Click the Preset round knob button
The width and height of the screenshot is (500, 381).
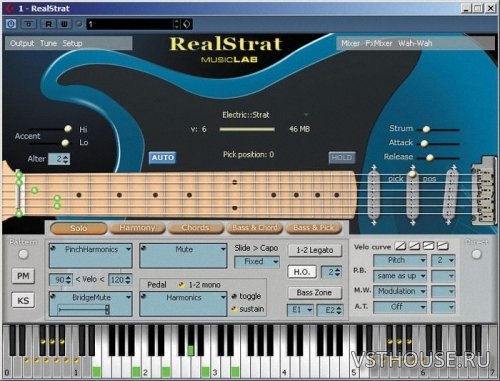tap(476, 254)
